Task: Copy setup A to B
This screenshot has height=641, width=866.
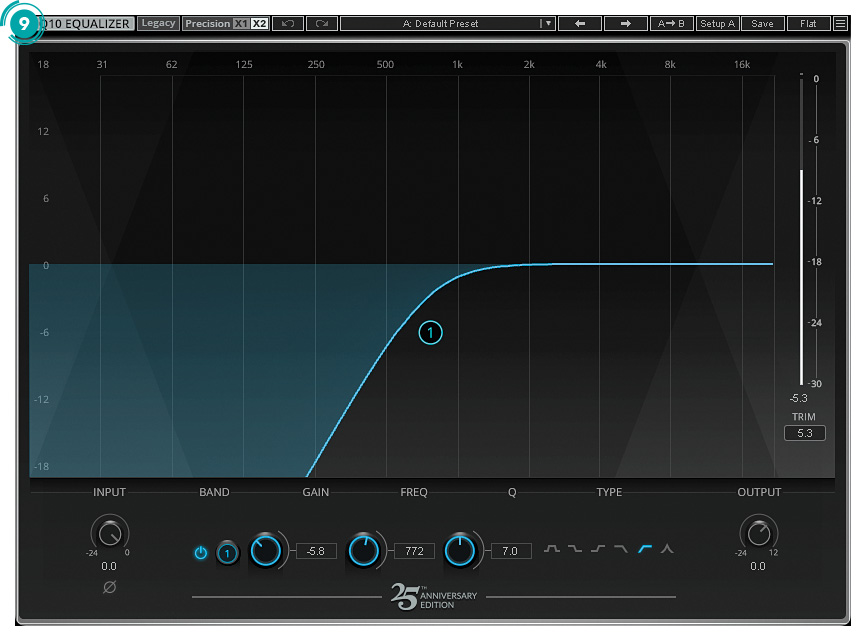Action: pos(671,23)
